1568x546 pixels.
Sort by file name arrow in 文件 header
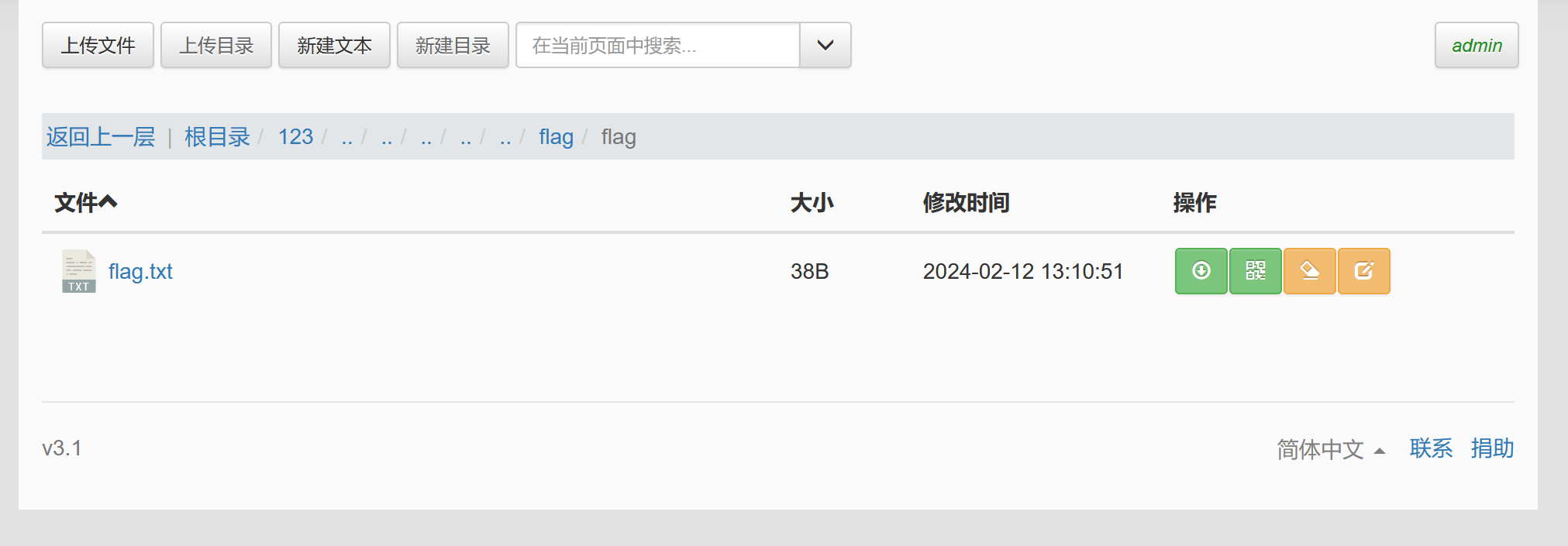(109, 202)
